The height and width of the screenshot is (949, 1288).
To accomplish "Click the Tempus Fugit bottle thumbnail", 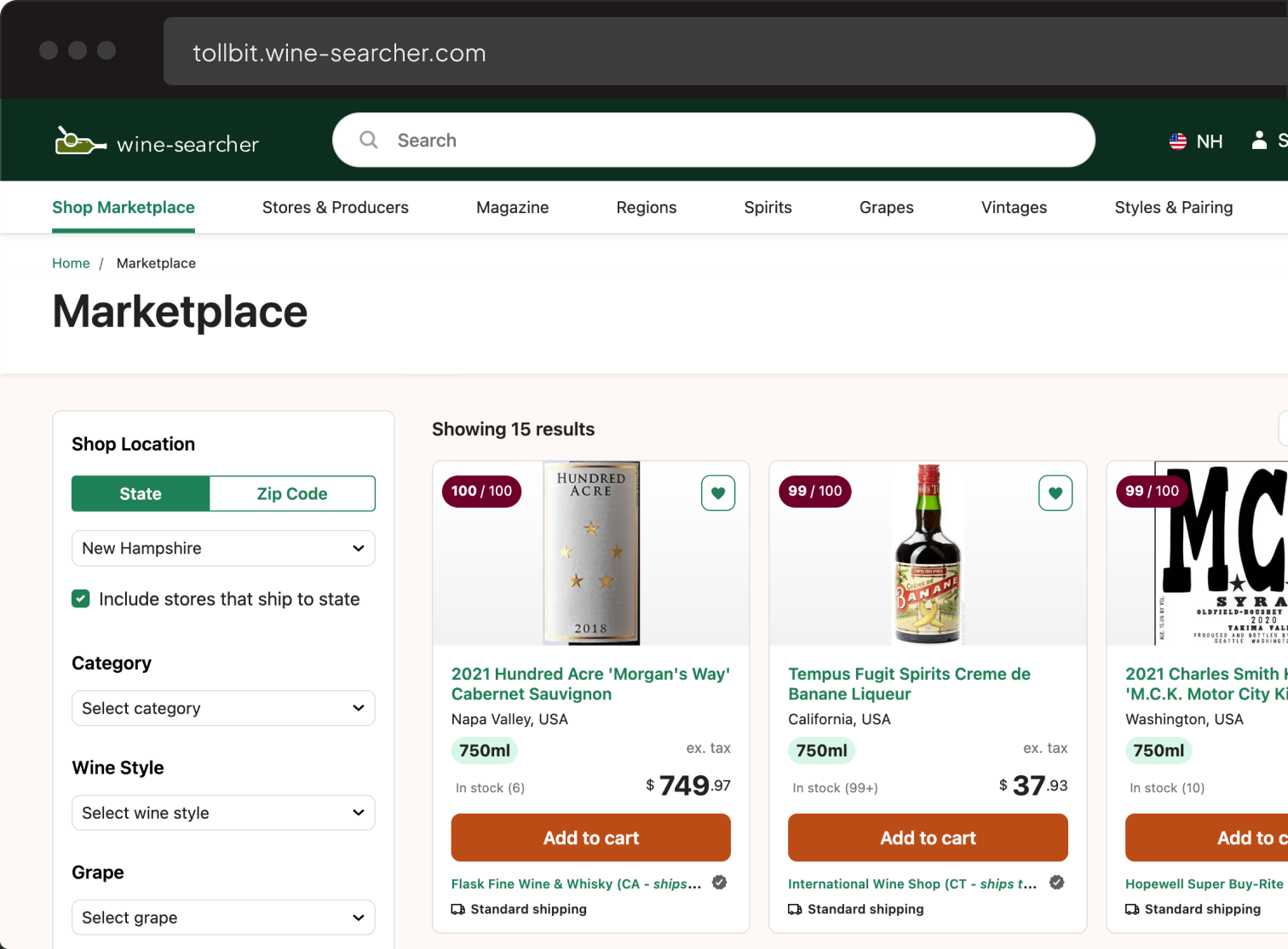I will point(927,554).
